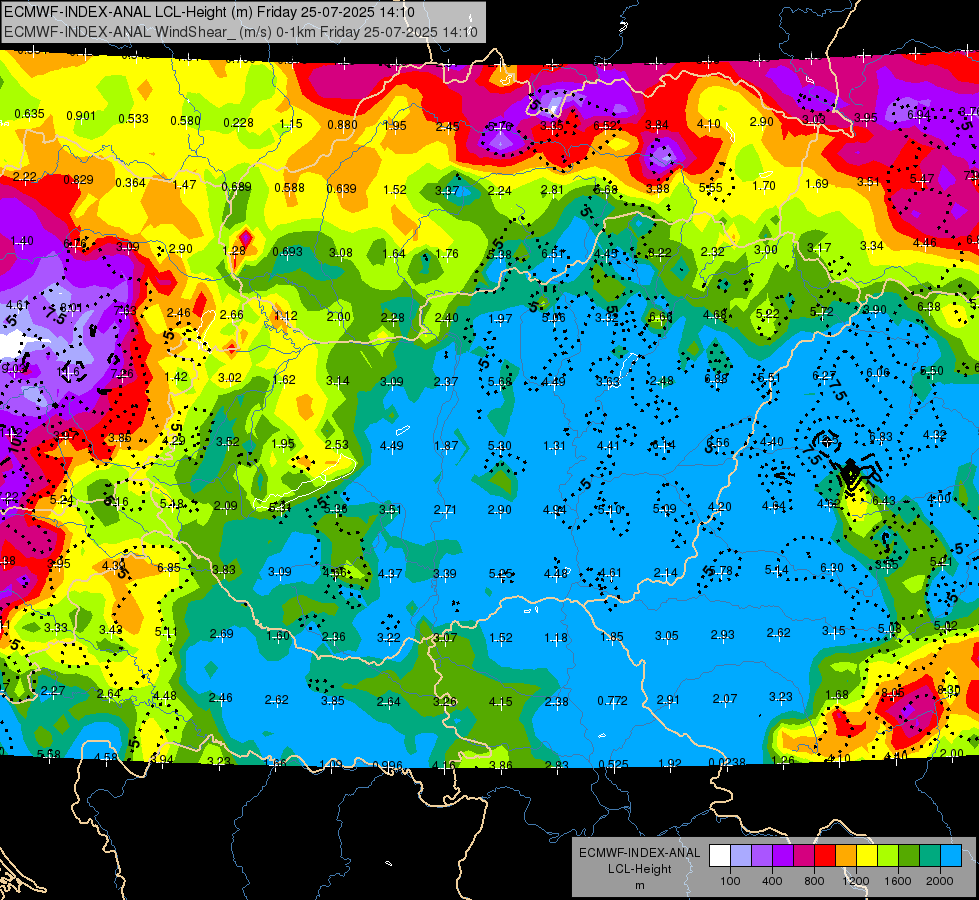Click the wind shear value 0.829
The width and height of the screenshot is (979, 900).
(79, 180)
